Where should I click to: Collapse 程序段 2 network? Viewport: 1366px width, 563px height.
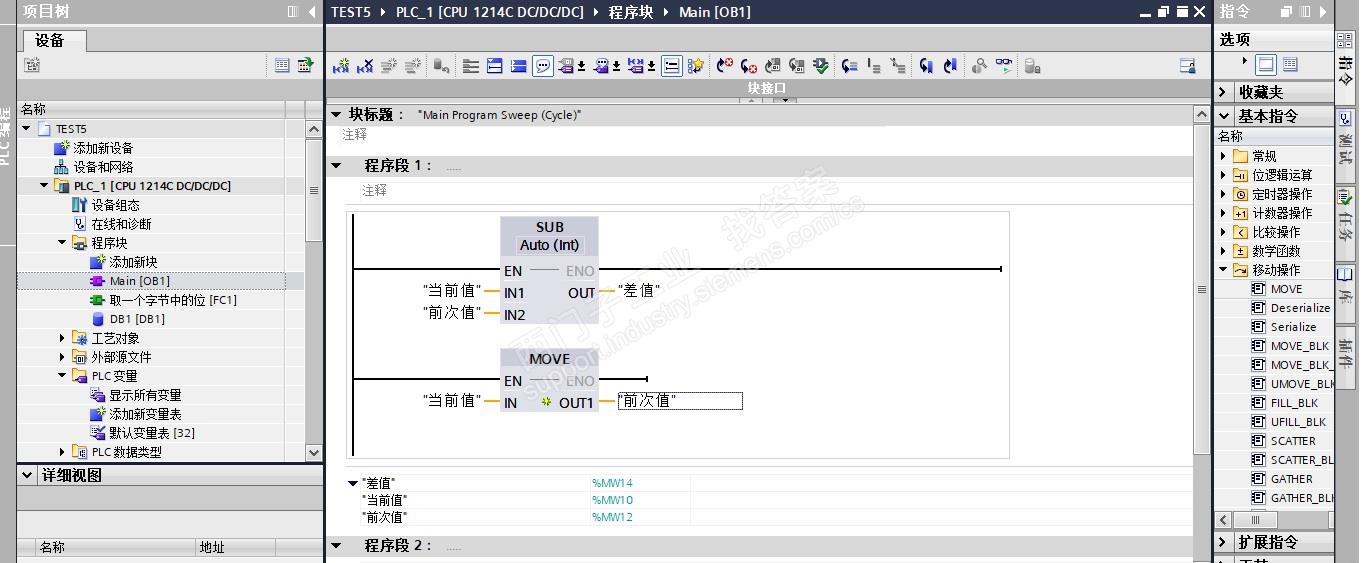pos(336,546)
